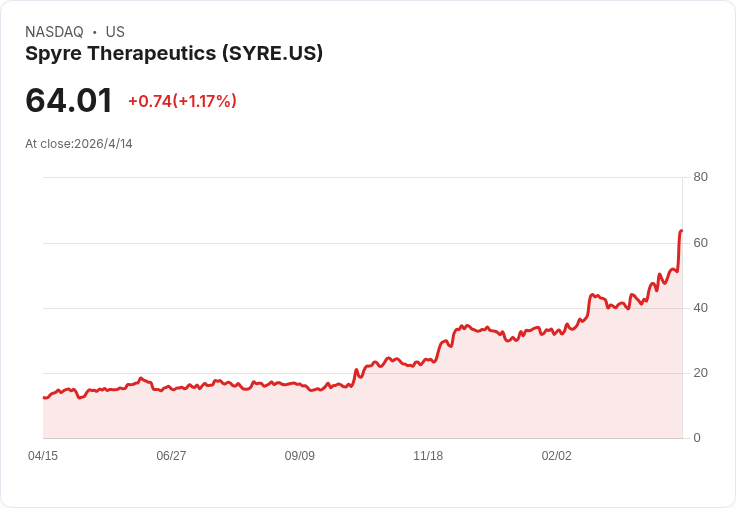The width and height of the screenshot is (736, 508).
Task: Click the 0 label on y-axis
Action: [x=697, y=438]
